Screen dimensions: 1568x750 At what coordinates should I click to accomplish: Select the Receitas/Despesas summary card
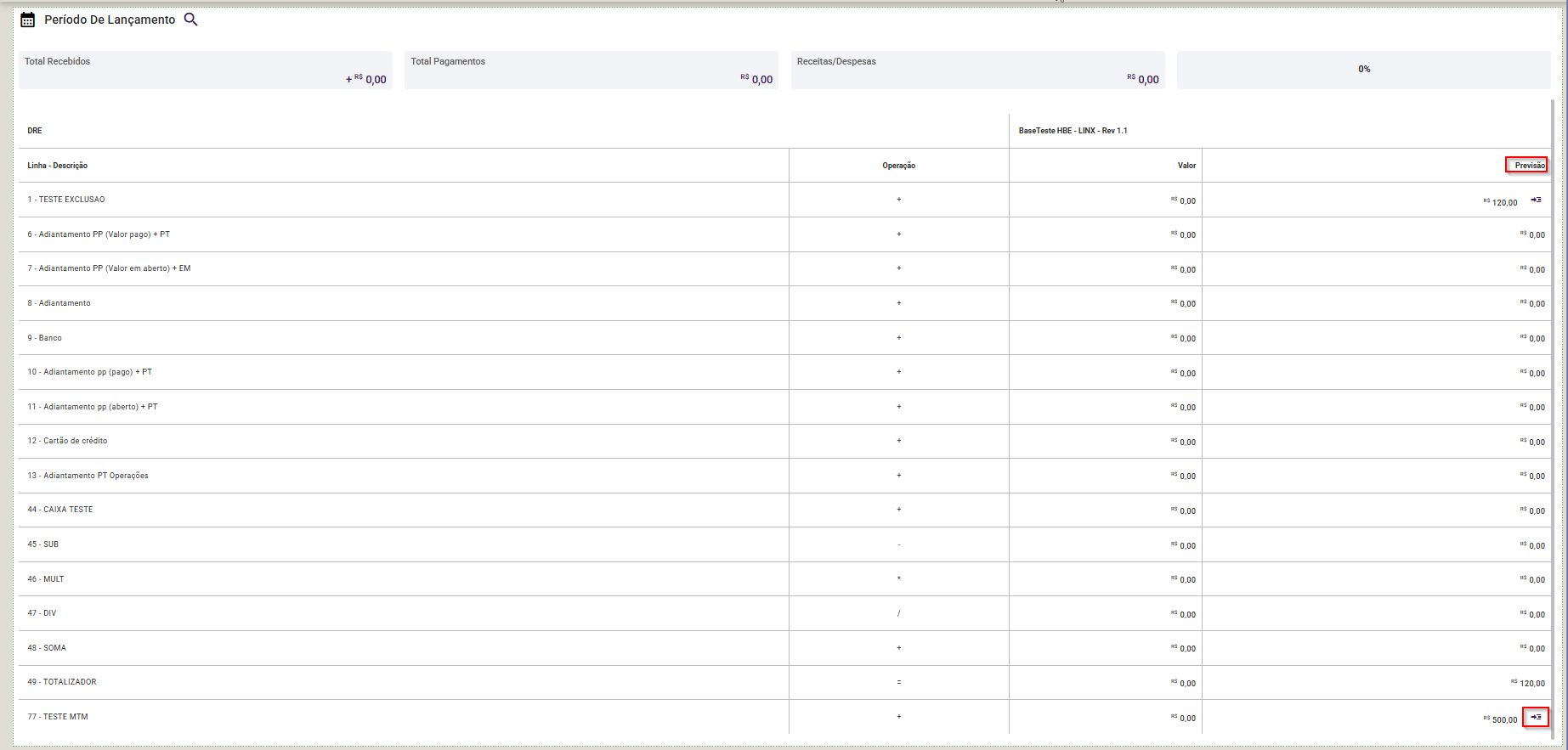pos(978,70)
